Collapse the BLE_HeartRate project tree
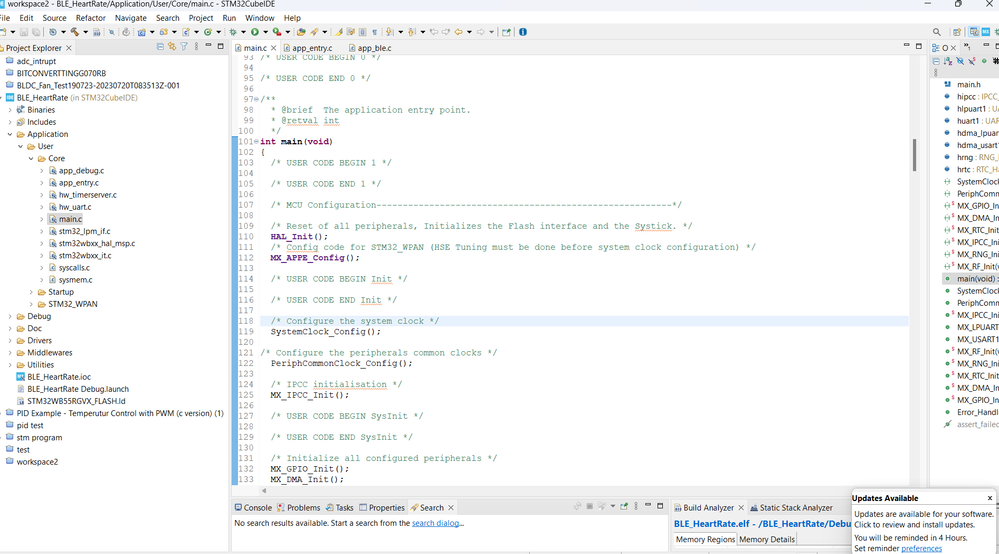Image resolution: width=999 pixels, height=554 pixels. (1, 97)
